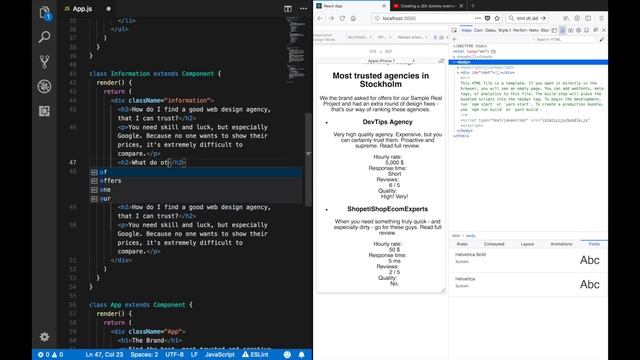Go to the Firefox home page
The height and width of the screenshot is (360, 640).
353,18
